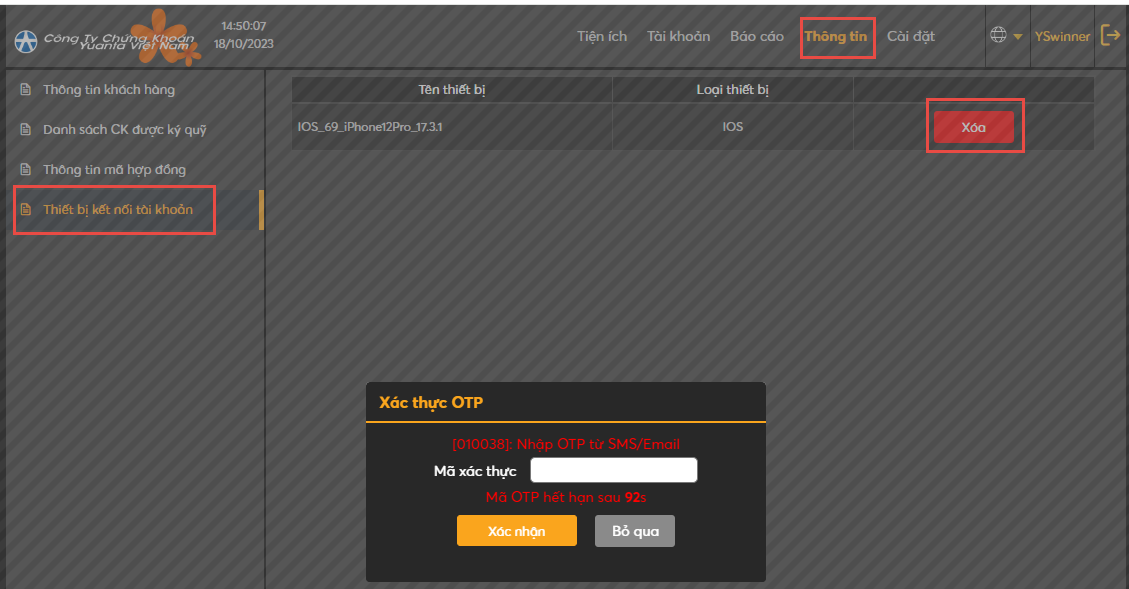This screenshot has width=1129, height=589.
Task: Open Danh sách CK được ký quỹ
Action: pyautogui.click(x=125, y=130)
